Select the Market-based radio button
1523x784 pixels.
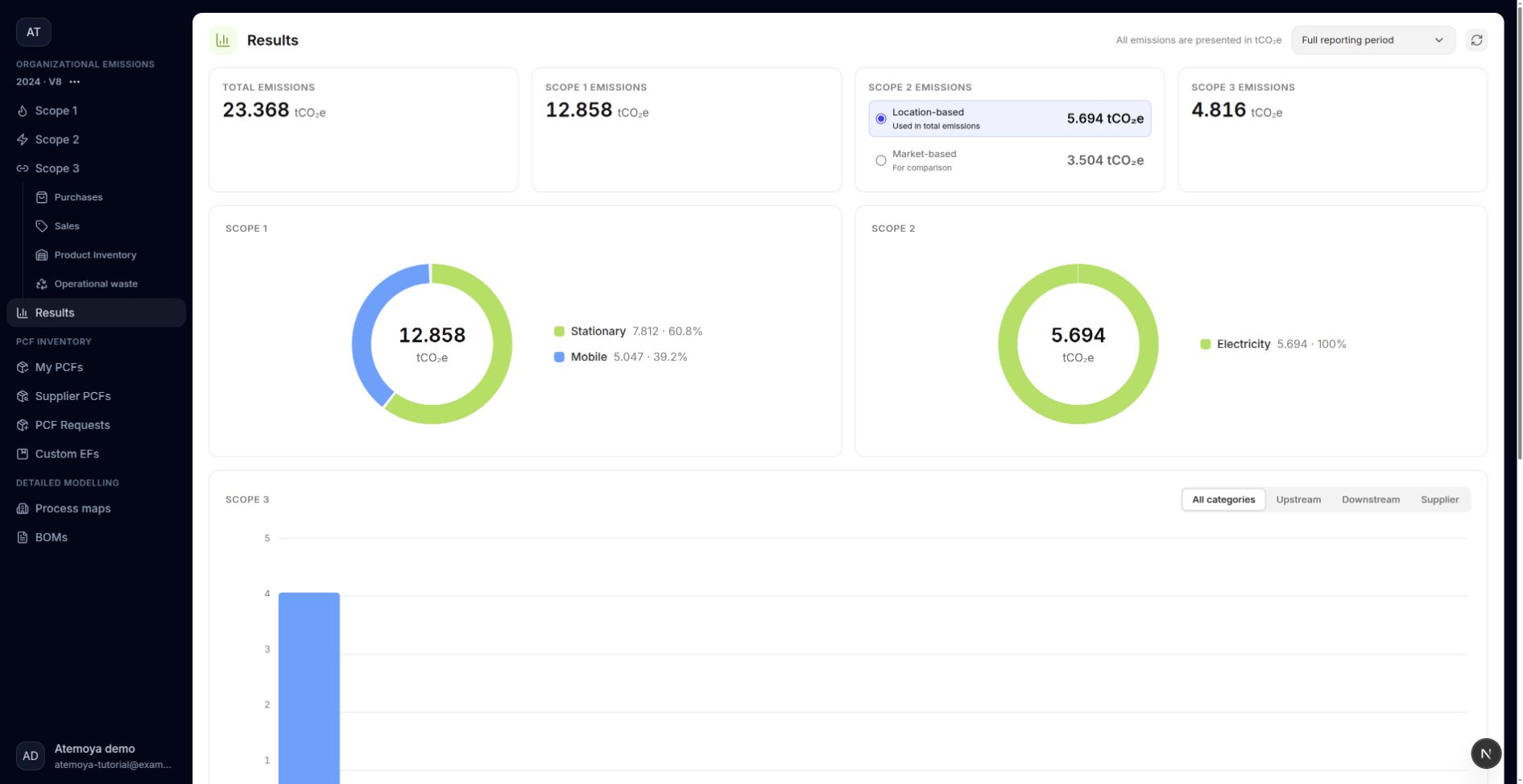[x=881, y=161]
